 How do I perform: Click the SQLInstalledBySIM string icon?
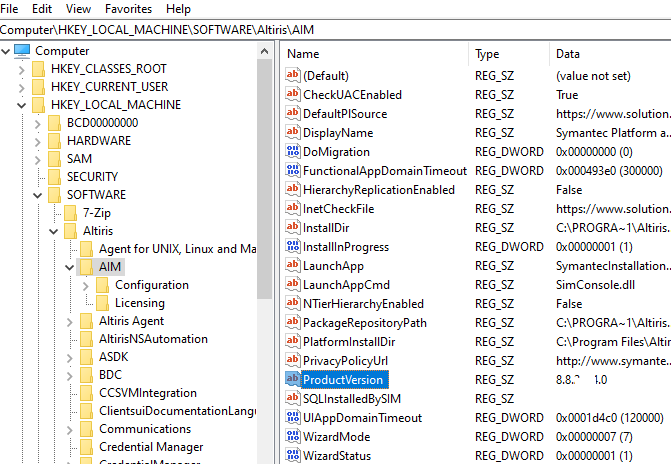click(293, 398)
